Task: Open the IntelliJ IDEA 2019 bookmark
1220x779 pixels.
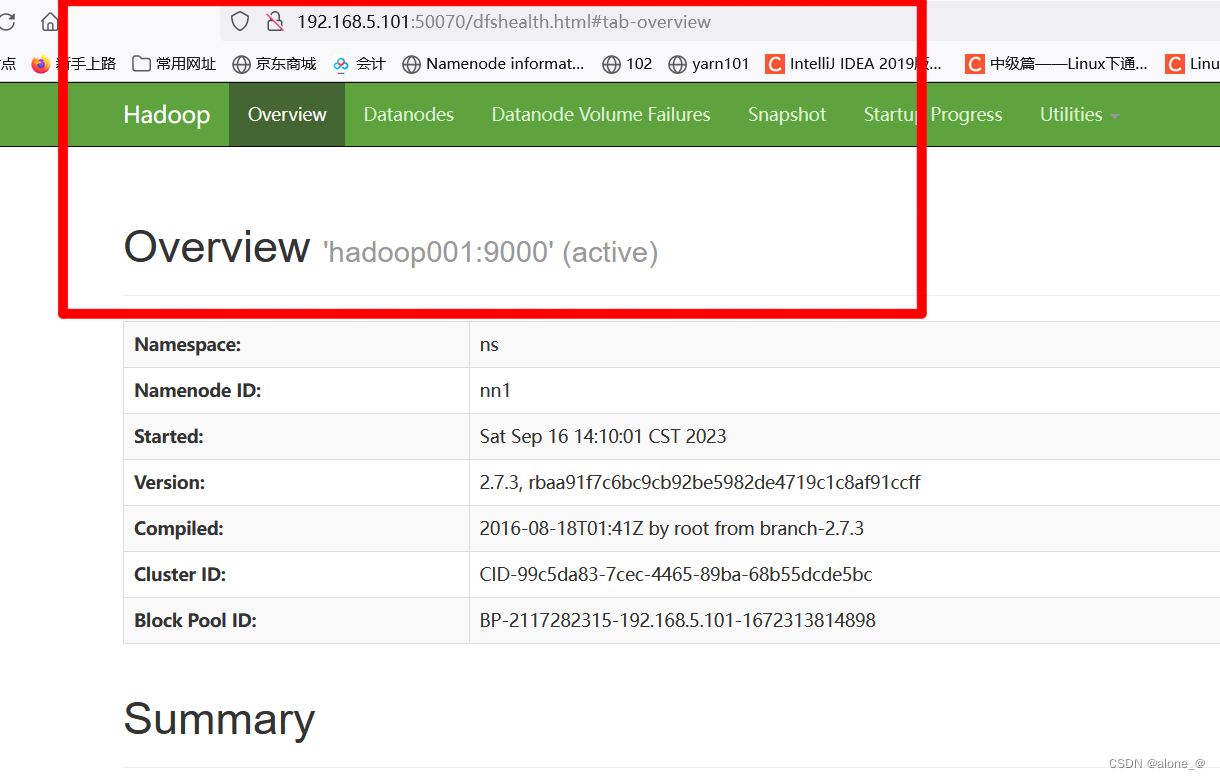Action: (854, 64)
